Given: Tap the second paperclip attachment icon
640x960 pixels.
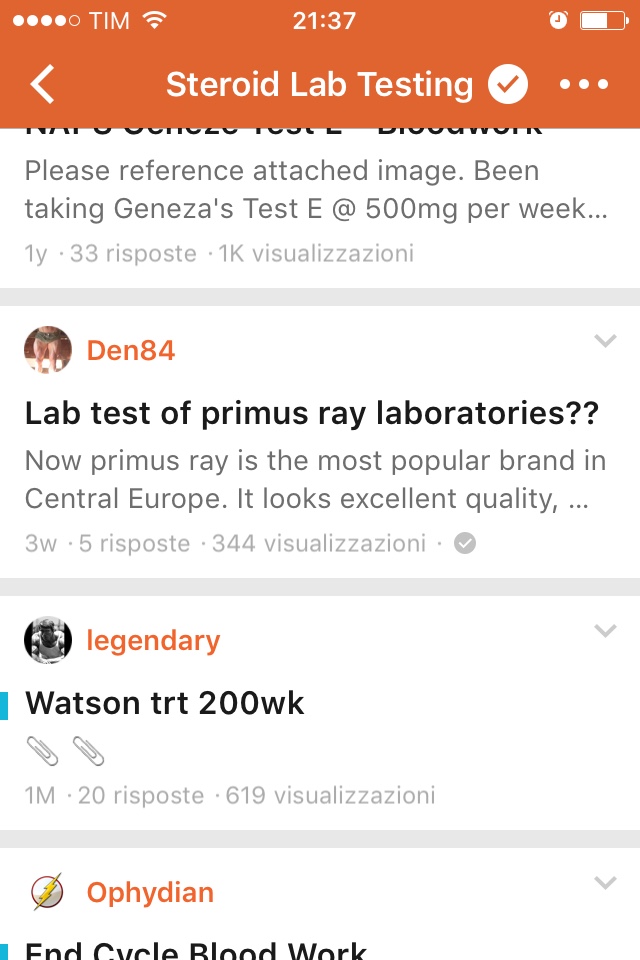Looking at the screenshot, I should point(88,750).
